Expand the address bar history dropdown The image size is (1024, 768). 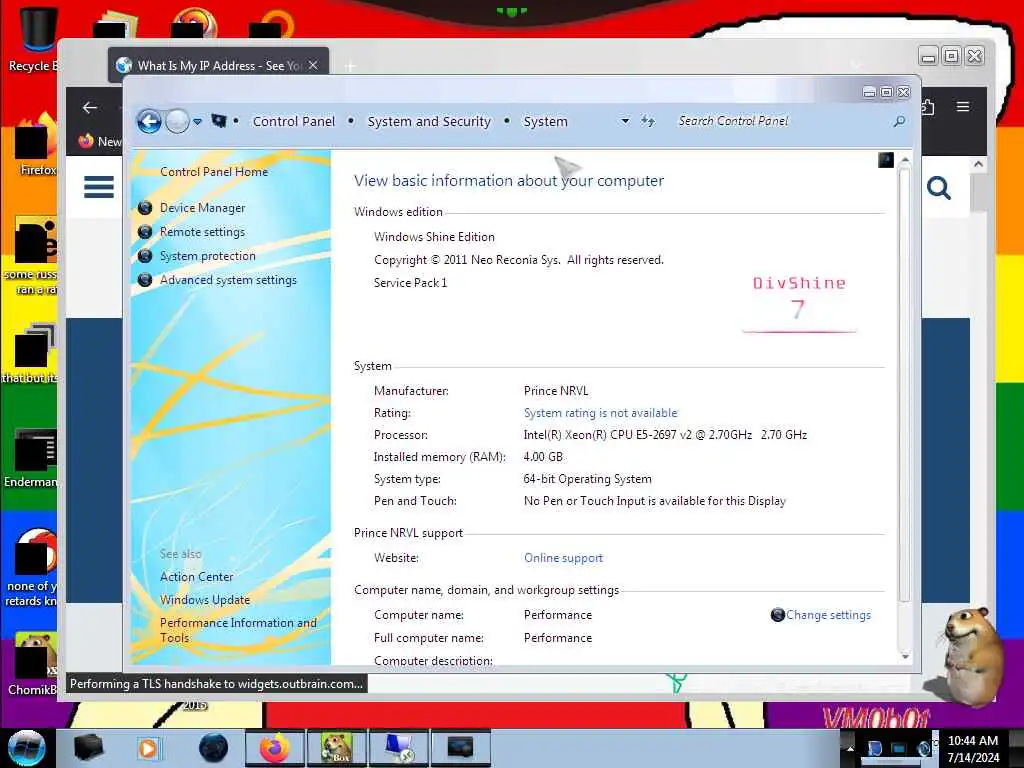[x=625, y=121]
